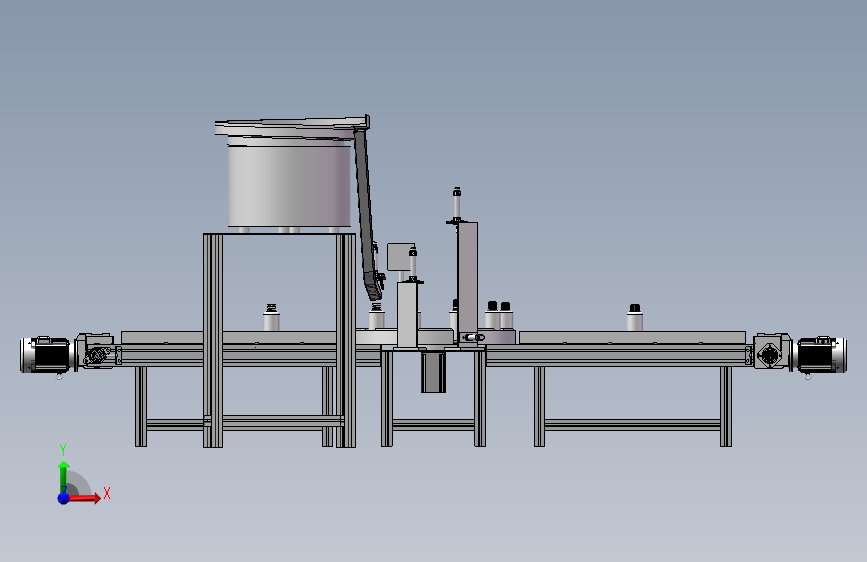Image resolution: width=867 pixels, height=562 pixels.
Task: Select the flat top tray of the bowl feeder
Action: click(x=292, y=127)
